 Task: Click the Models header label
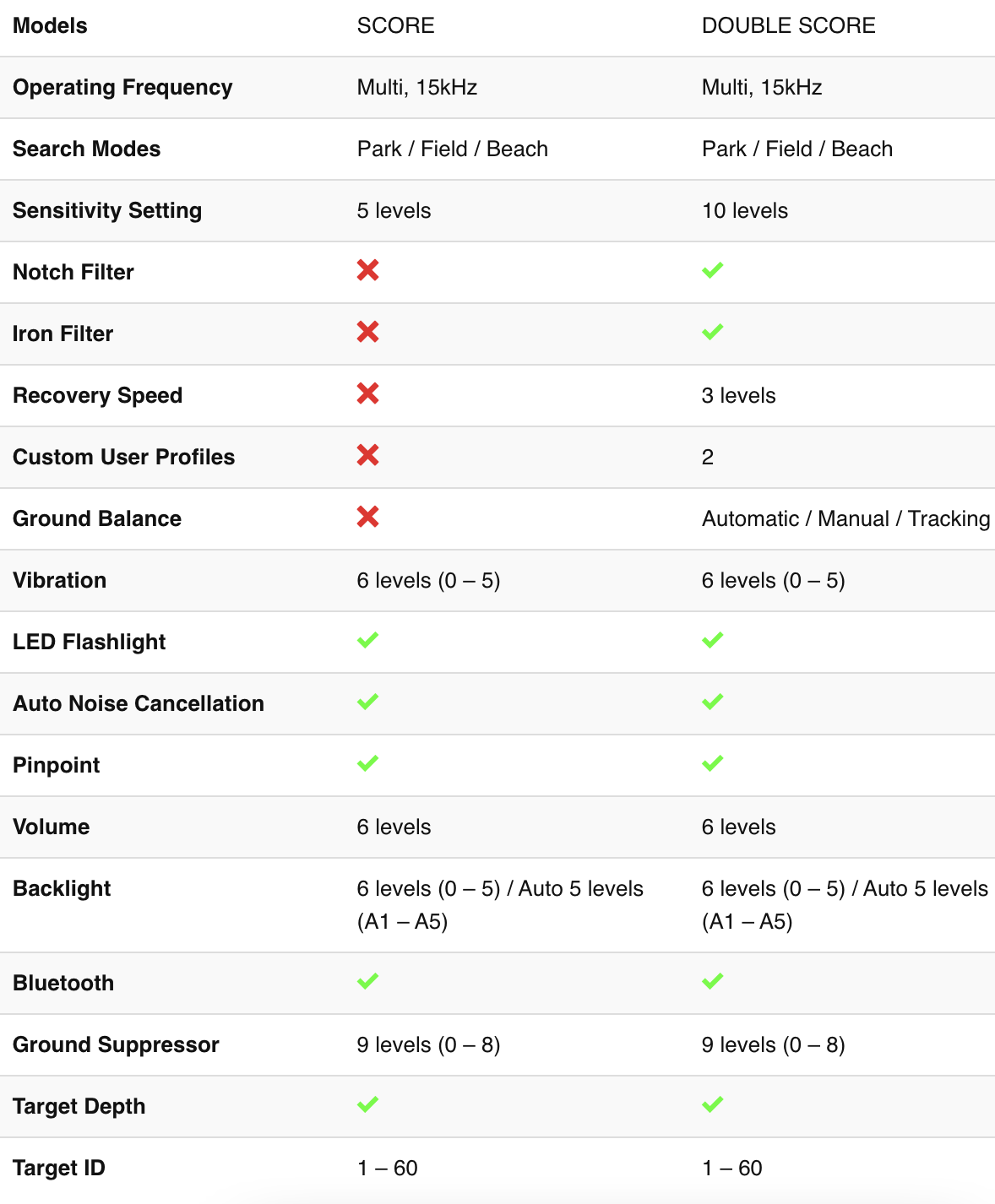[50, 25]
